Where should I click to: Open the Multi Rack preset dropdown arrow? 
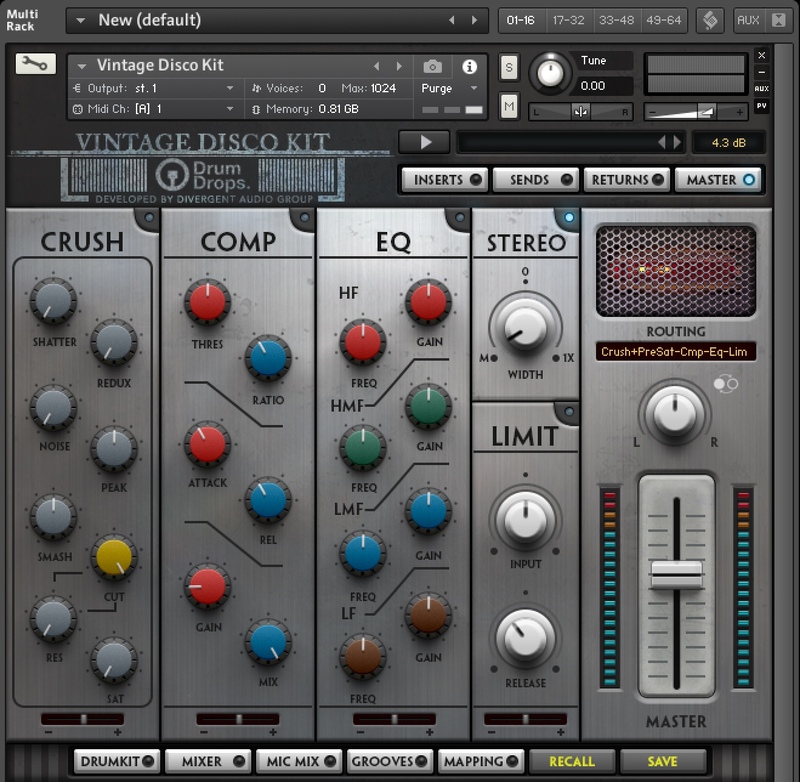click(x=80, y=20)
